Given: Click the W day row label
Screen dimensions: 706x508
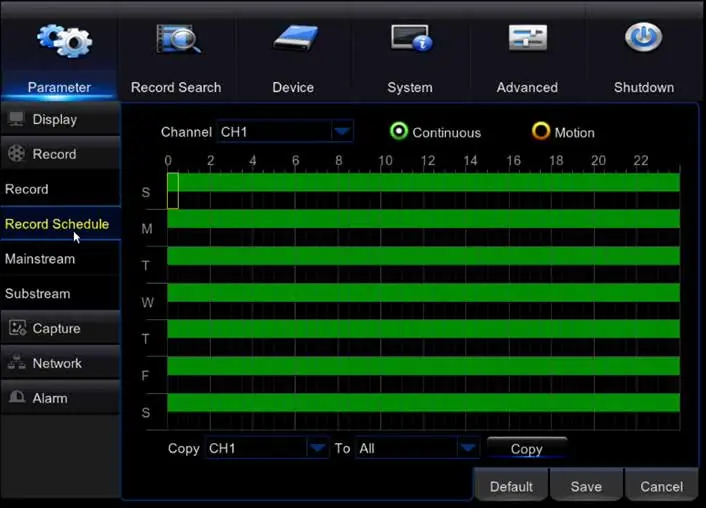Looking at the screenshot, I should click(147, 302).
